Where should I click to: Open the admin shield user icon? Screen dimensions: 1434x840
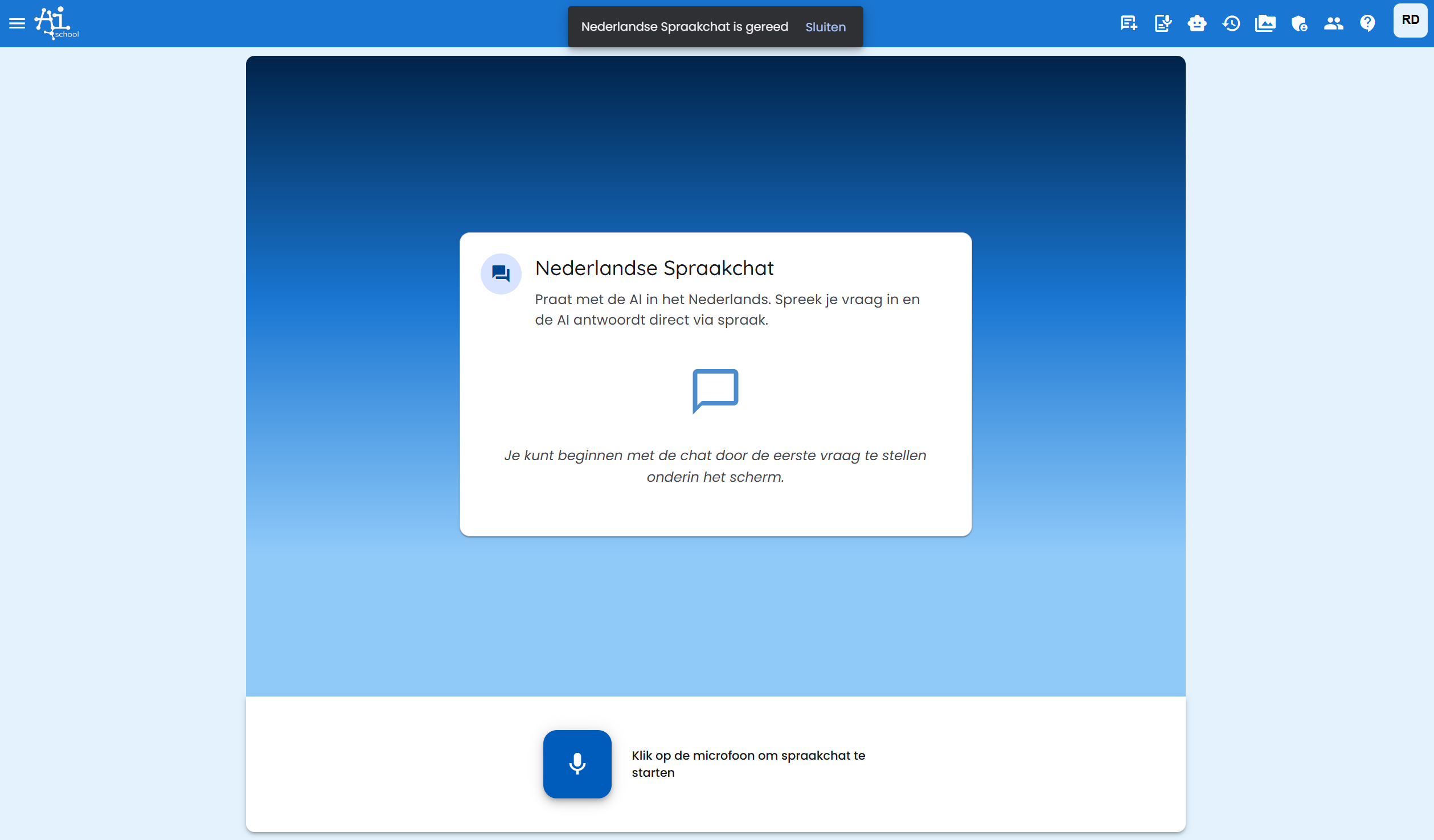pyautogui.click(x=1299, y=23)
